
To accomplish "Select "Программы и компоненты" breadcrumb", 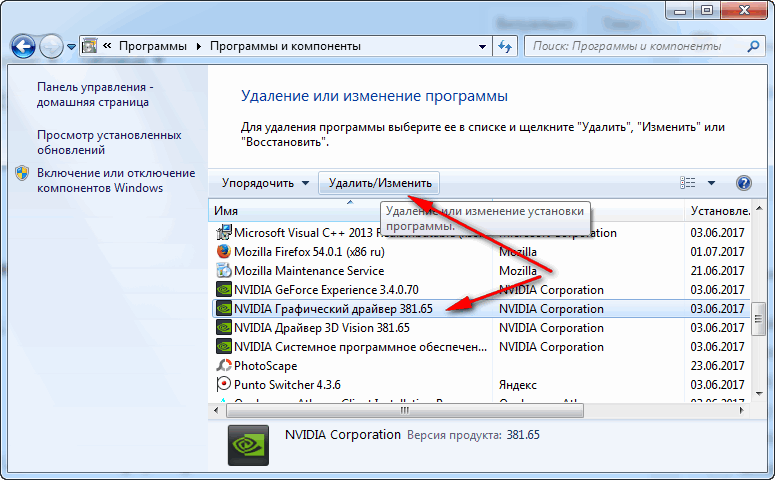I will click(285, 46).
